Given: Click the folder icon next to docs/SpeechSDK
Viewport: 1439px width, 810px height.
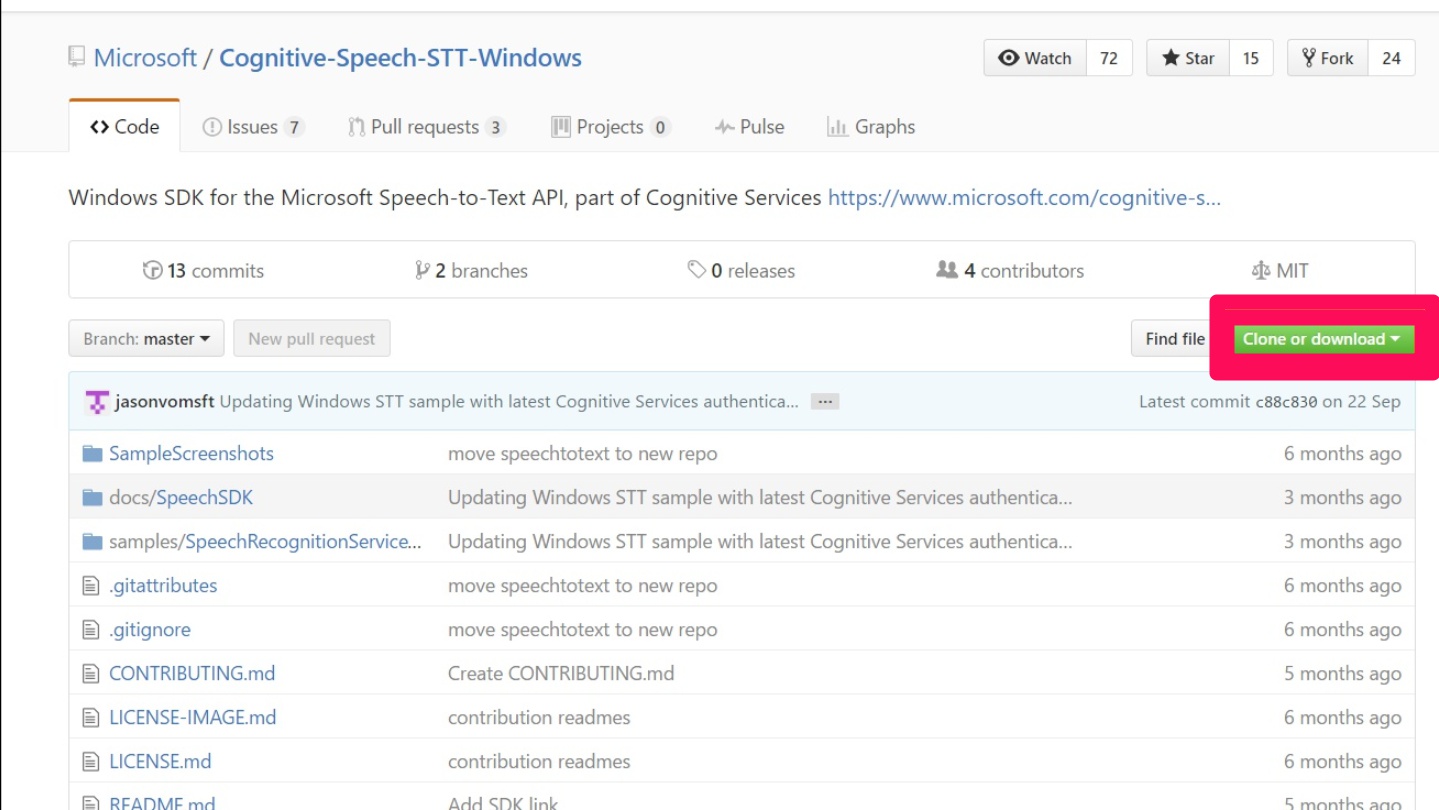Looking at the screenshot, I should point(93,498).
